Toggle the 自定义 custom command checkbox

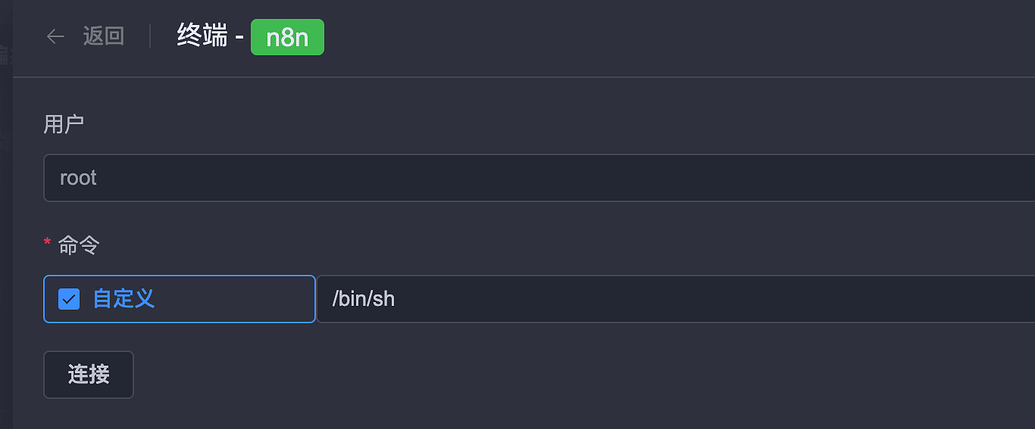coord(69,299)
